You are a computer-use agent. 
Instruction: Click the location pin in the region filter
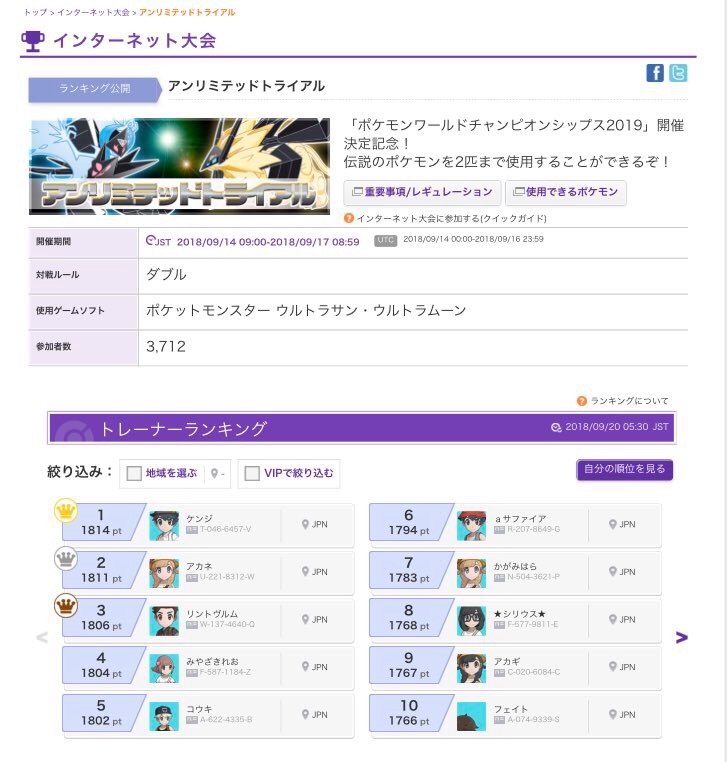(214, 473)
